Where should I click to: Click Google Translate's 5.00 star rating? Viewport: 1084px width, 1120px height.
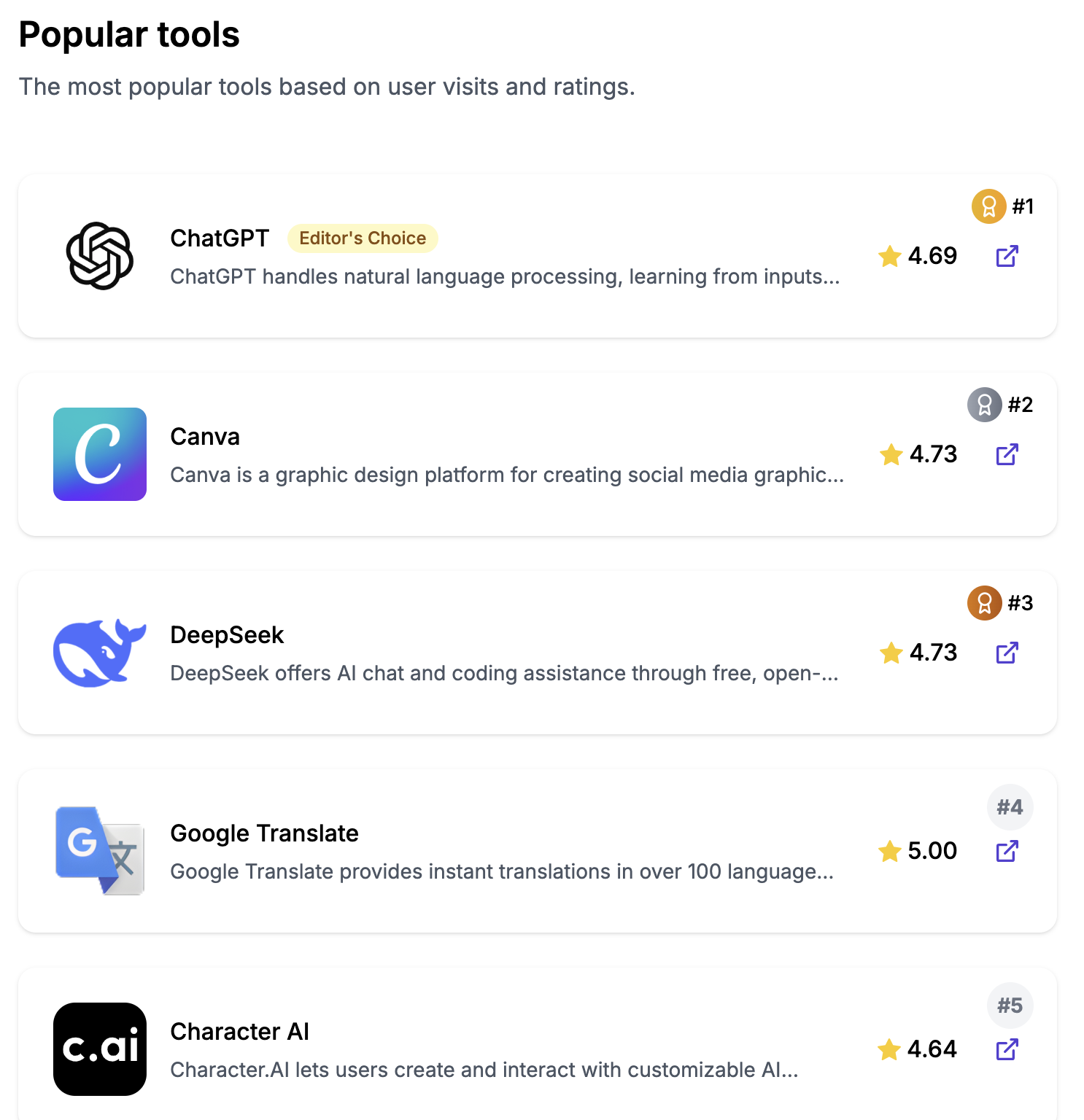[x=918, y=851]
